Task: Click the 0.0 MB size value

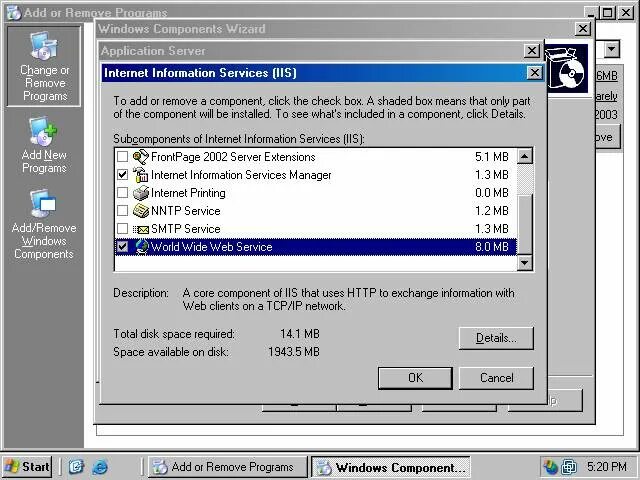Action: (492, 193)
